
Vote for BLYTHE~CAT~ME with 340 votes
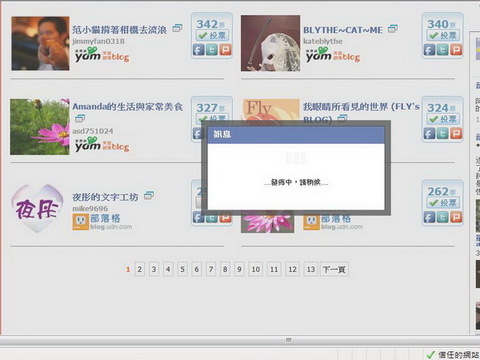(x=443, y=35)
